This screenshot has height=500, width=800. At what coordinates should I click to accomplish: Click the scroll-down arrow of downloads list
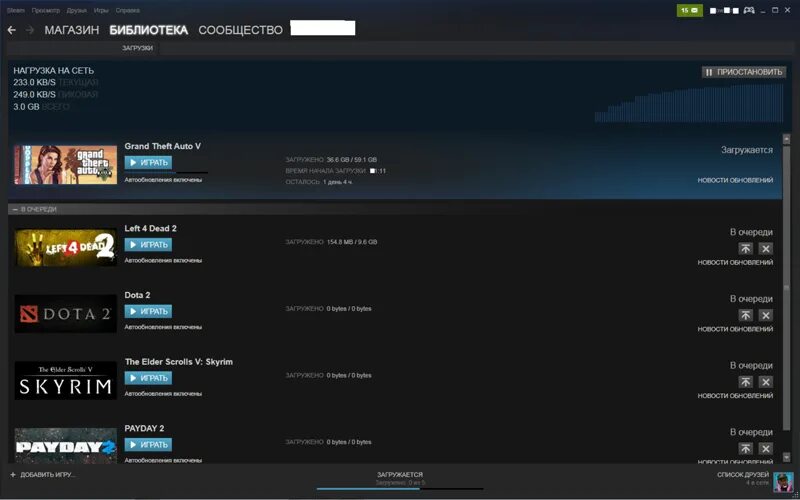click(x=786, y=457)
